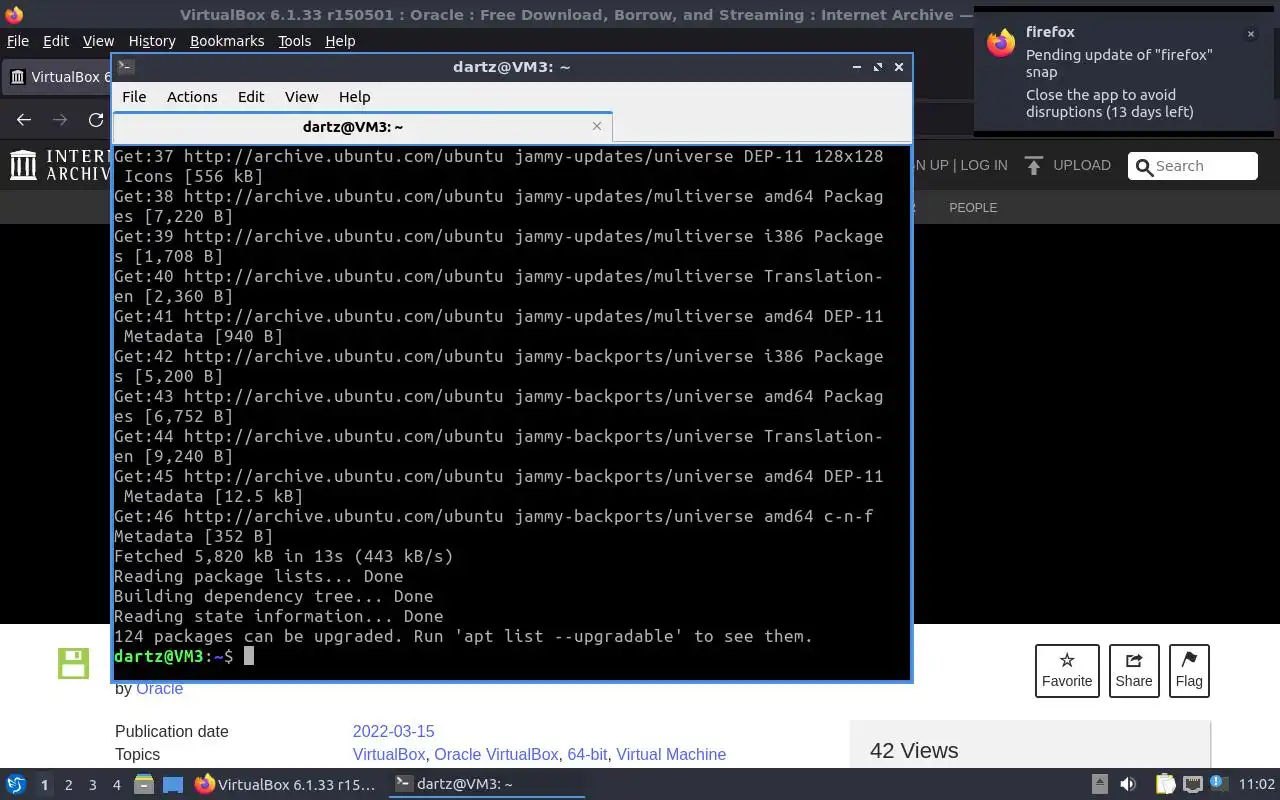
Task: Click the '42 Views' text
Action: point(914,750)
